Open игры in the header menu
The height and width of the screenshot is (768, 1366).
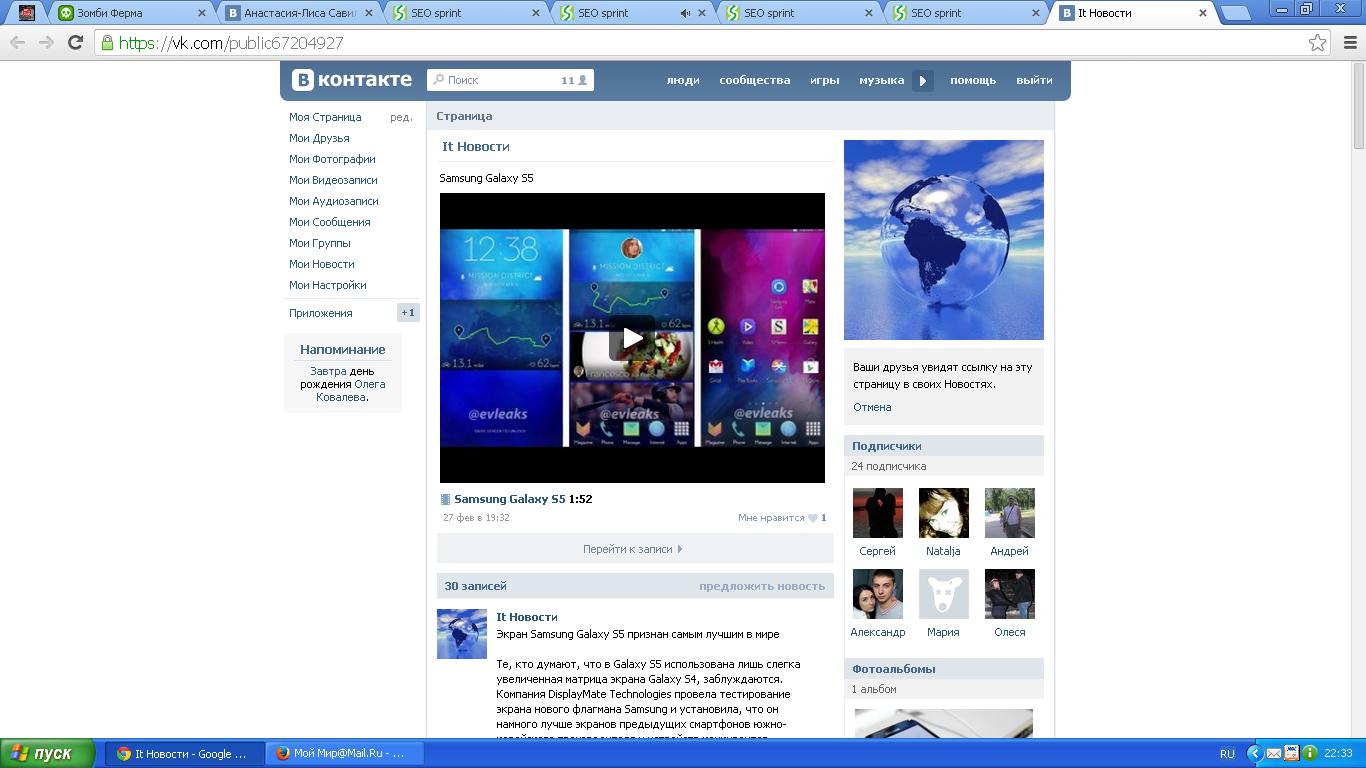point(824,80)
